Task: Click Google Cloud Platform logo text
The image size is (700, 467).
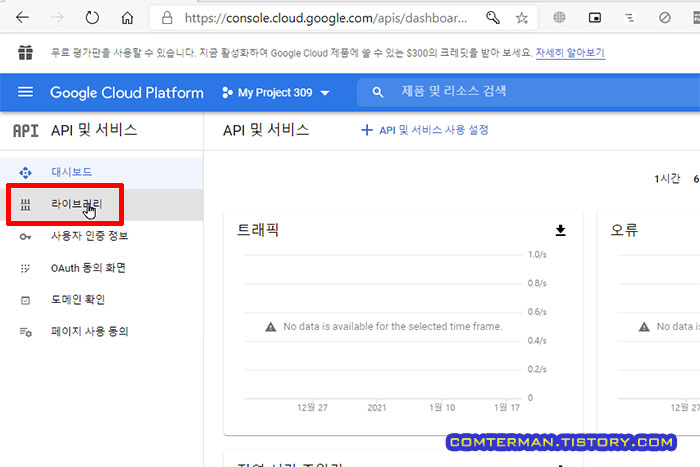Action: pyautogui.click(x=127, y=92)
